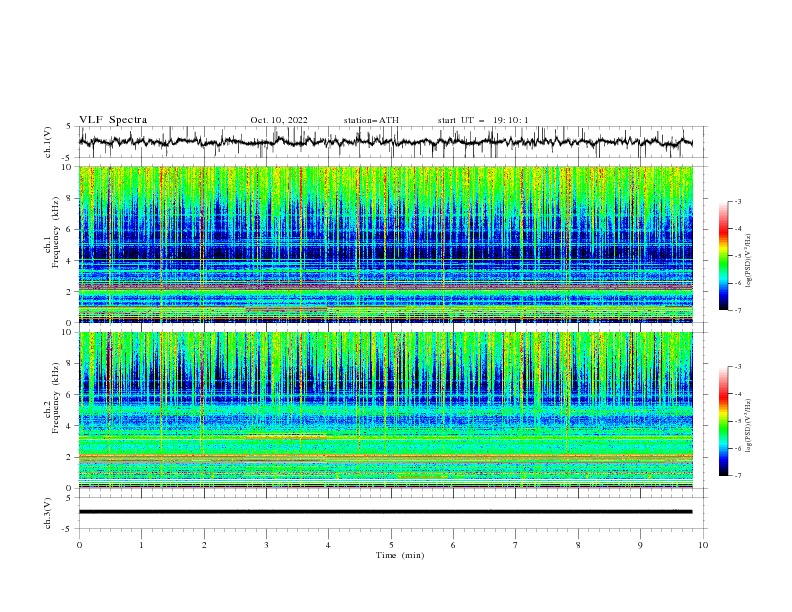Click the "ch.3(V)" axis label
The width and height of the screenshot is (792, 612).
pyautogui.click(x=48, y=513)
